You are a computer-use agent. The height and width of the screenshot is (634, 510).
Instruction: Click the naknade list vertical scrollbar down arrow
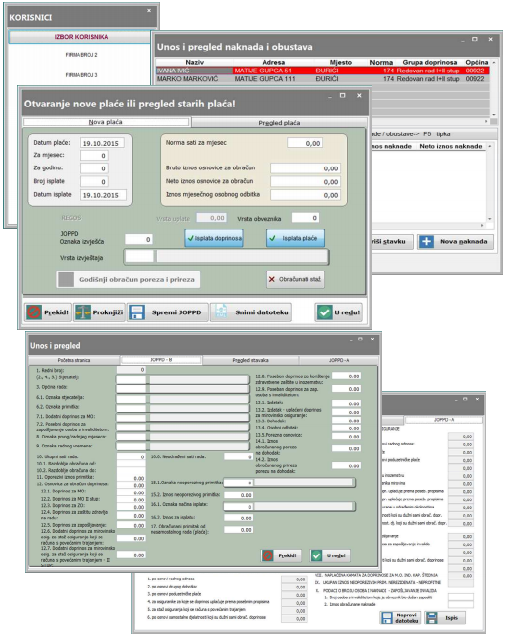(x=489, y=219)
